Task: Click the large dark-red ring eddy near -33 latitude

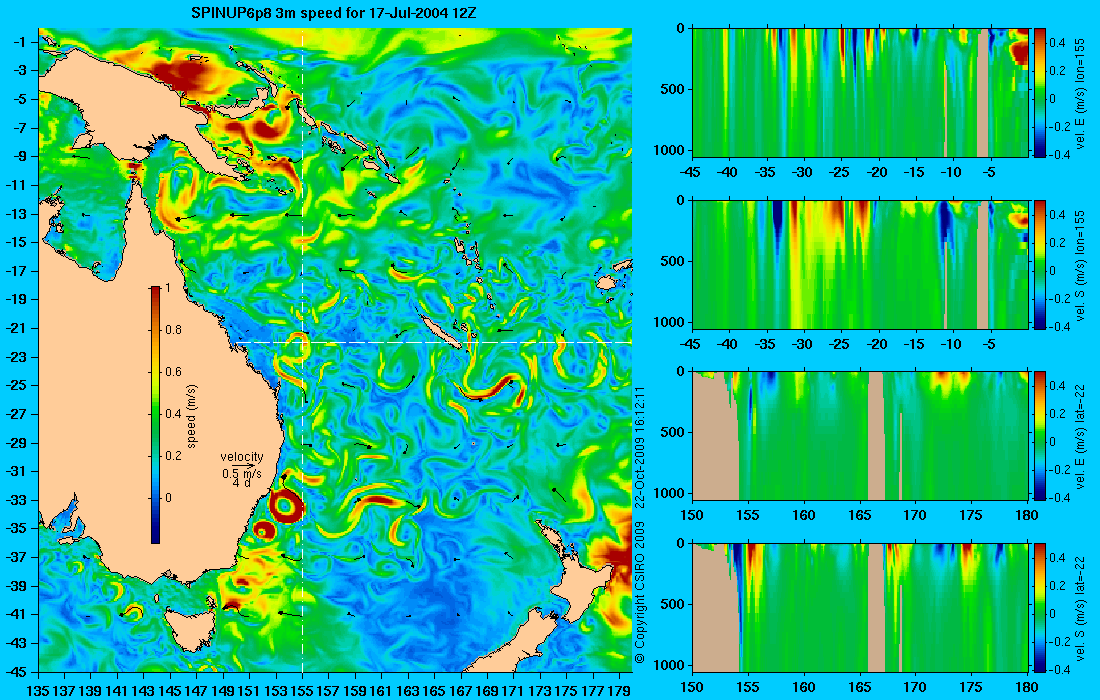Action: coord(286,505)
